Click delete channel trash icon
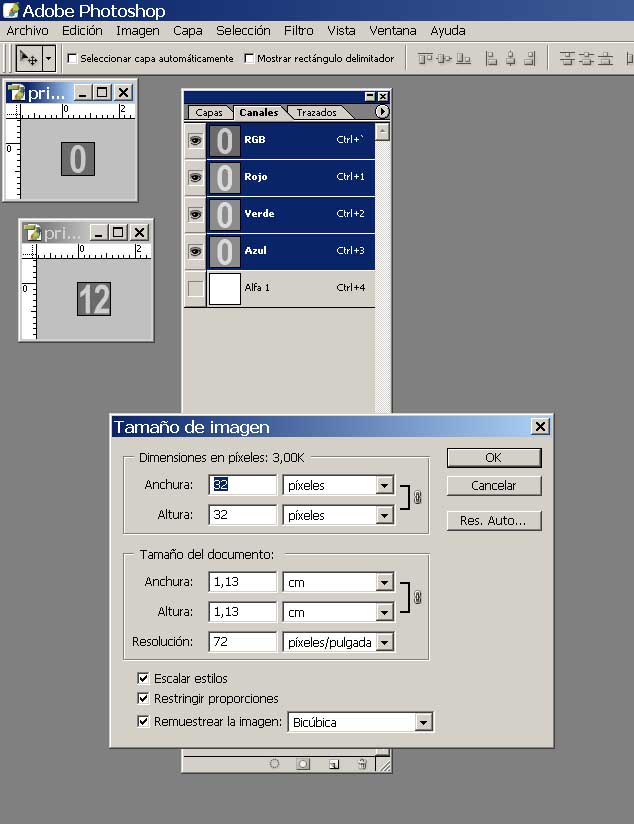634x824 pixels. pyautogui.click(x=362, y=763)
